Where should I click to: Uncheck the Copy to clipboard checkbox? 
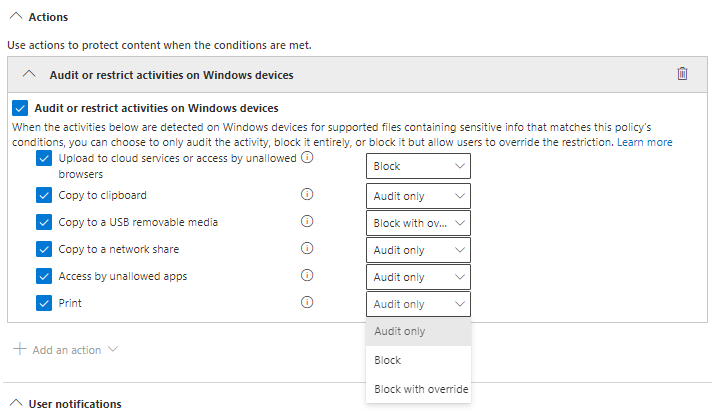point(44,195)
